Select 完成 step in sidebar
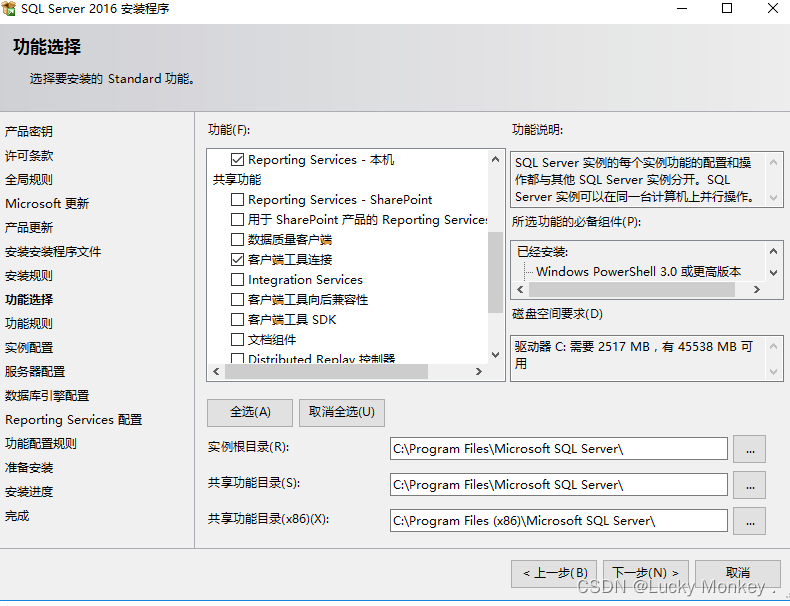The height and width of the screenshot is (606, 790). click(17, 516)
